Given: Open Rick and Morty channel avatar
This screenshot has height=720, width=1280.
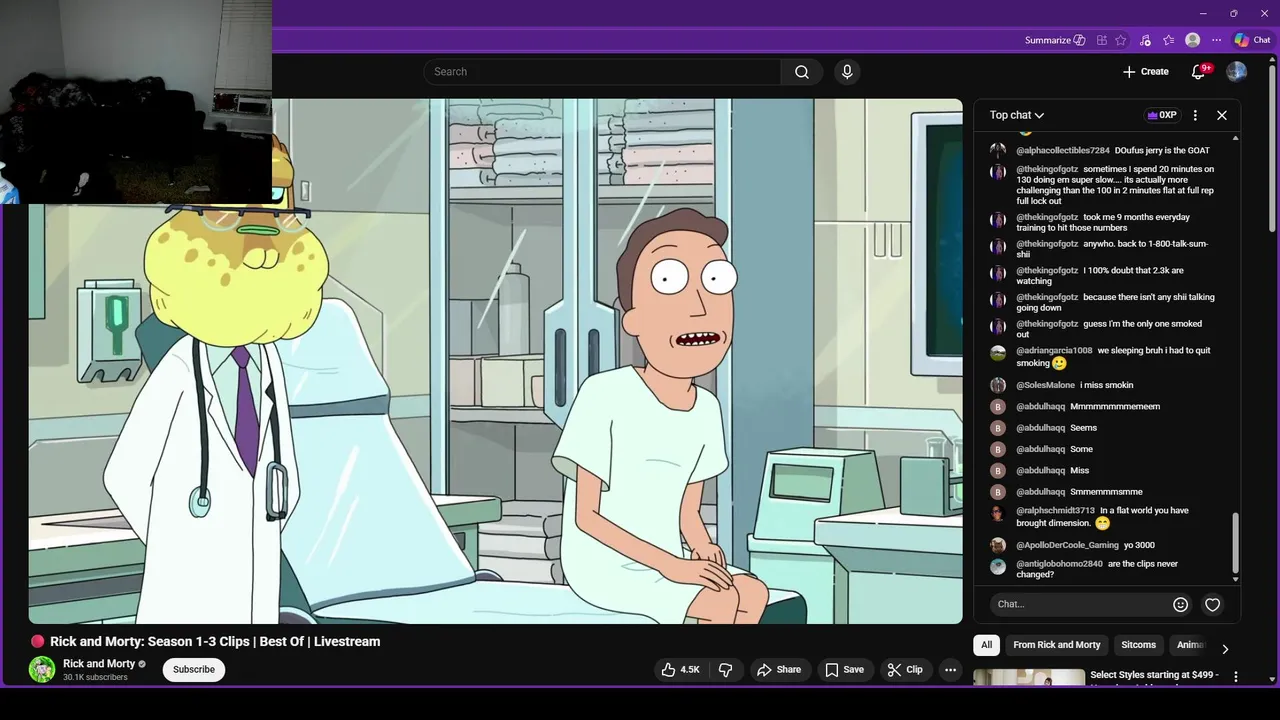Looking at the screenshot, I should pyautogui.click(x=42, y=669).
